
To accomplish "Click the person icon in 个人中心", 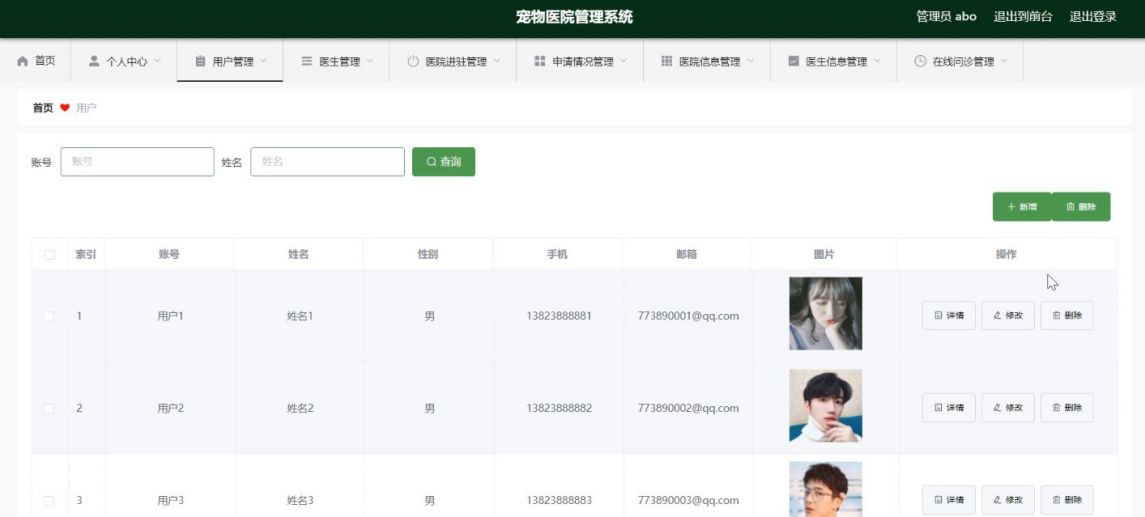I will coord(93,61).
